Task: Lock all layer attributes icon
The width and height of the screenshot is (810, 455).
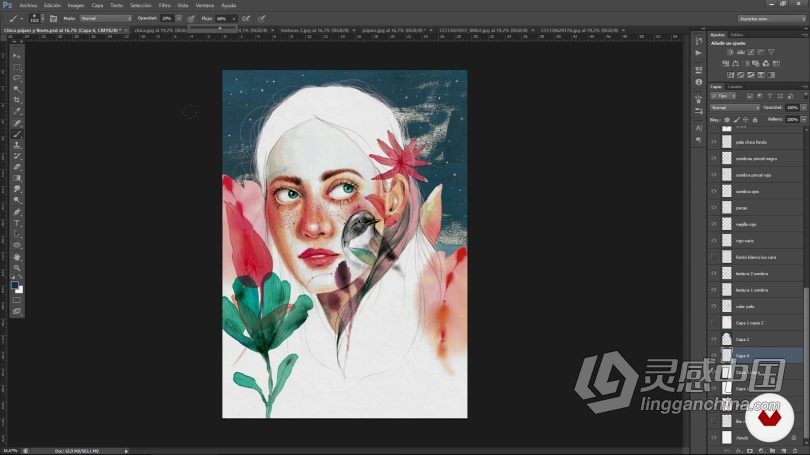Action: coord(755,120)
